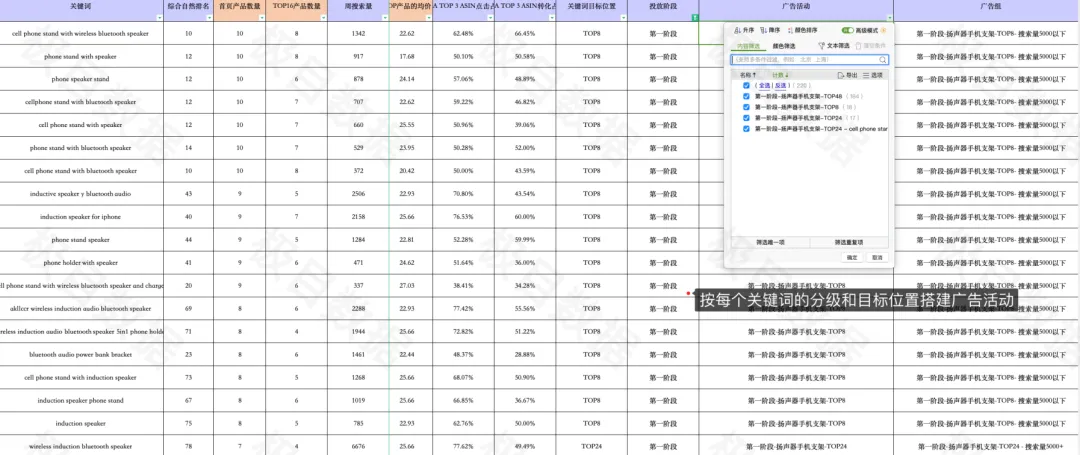Uncheck TOP24 - cell phone stand checkbox
The image size is (1080, 455).
pyautogui.click(x=747, y=128)
